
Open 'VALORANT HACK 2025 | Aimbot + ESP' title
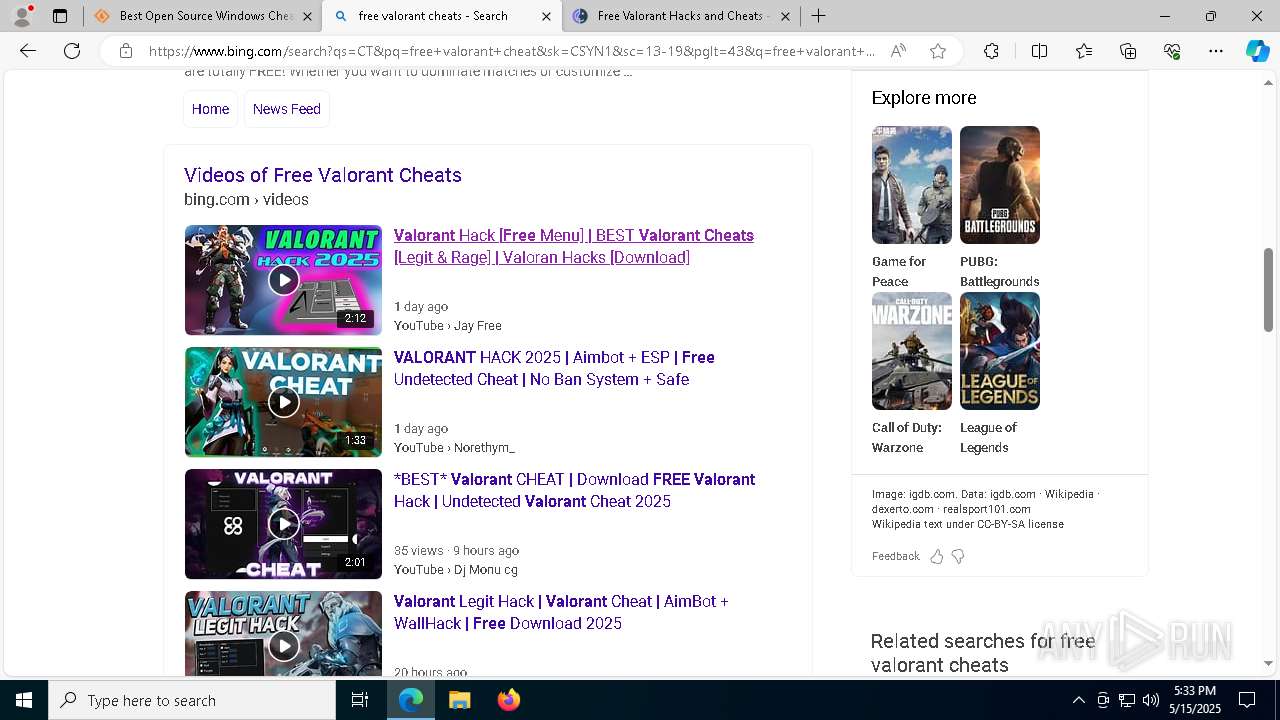tap(554, 368)
